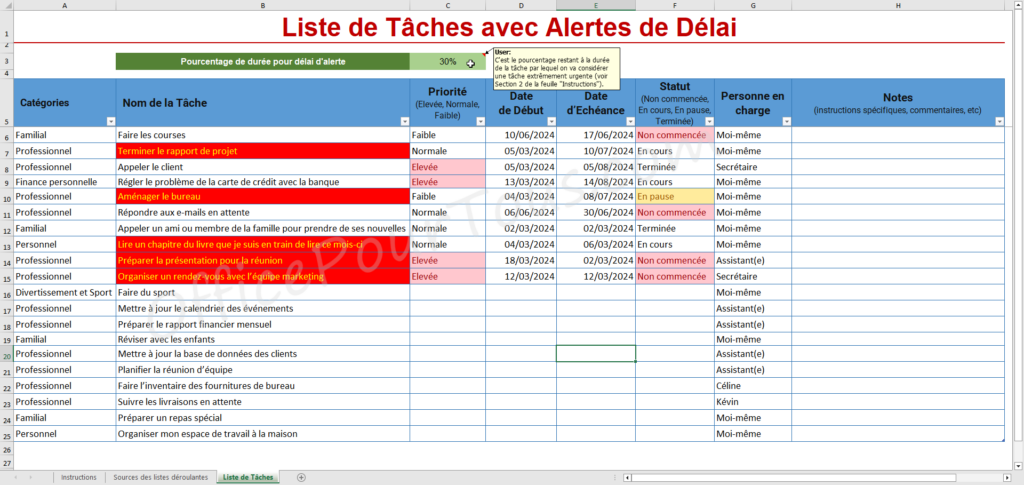1024x485 pixels.
Task: Select the 'Kévin' person in charge cell
Action: point(753,401)
